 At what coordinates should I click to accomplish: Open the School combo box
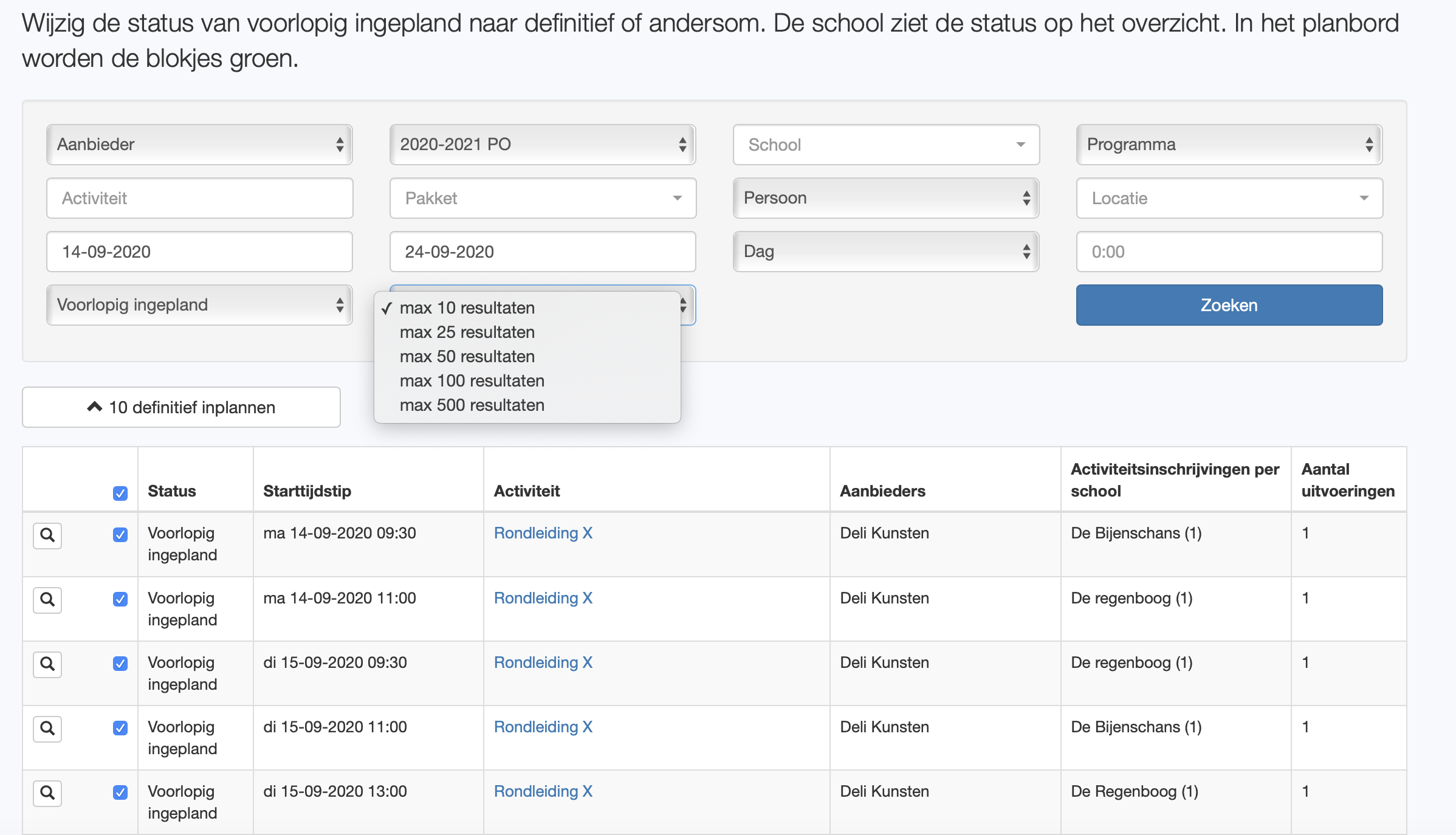(x=886, y=145)
